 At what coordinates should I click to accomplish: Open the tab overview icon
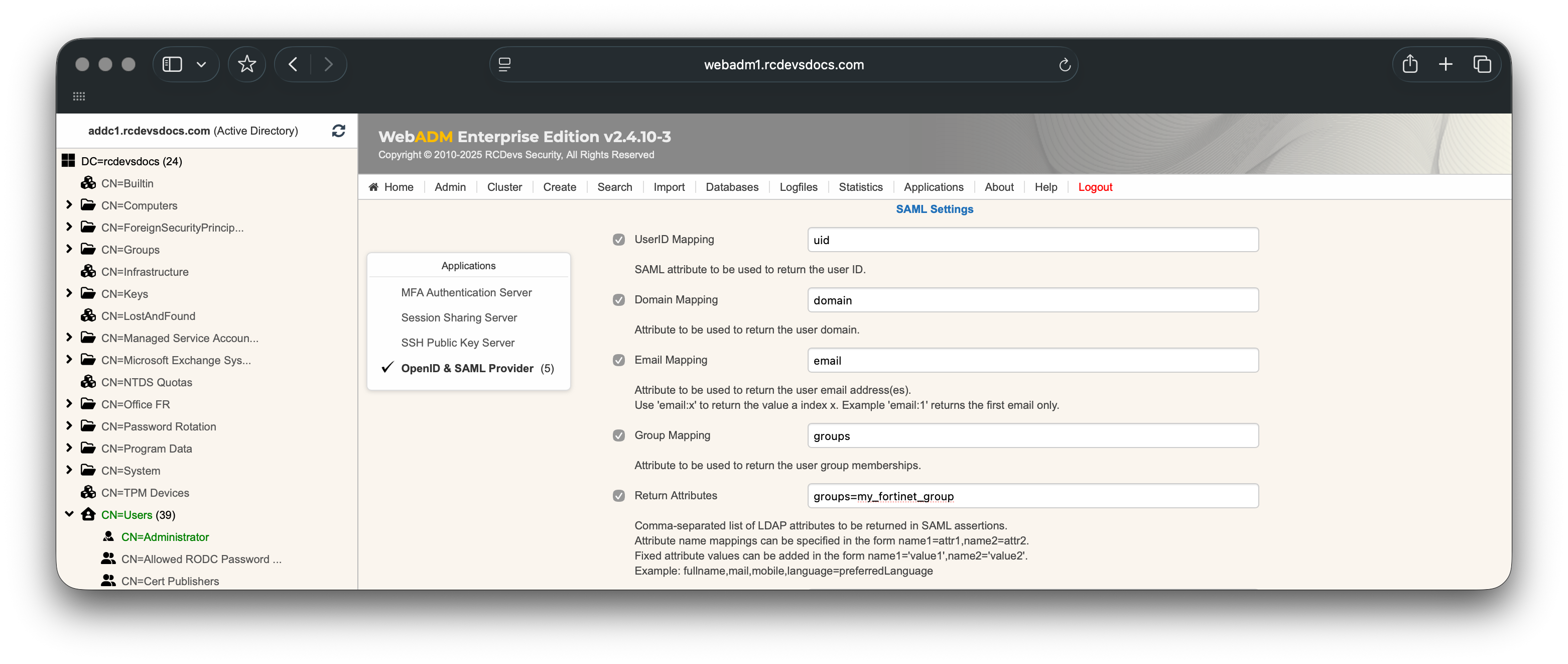1482,64
